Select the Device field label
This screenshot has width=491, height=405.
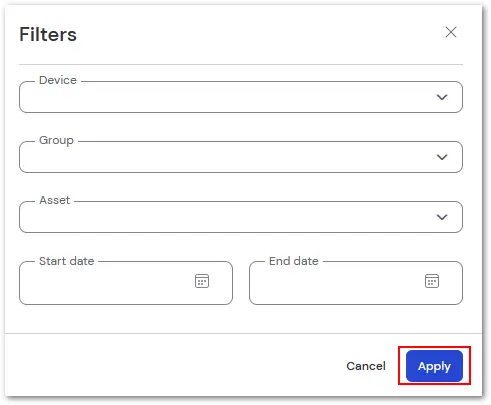click(58, 80)
